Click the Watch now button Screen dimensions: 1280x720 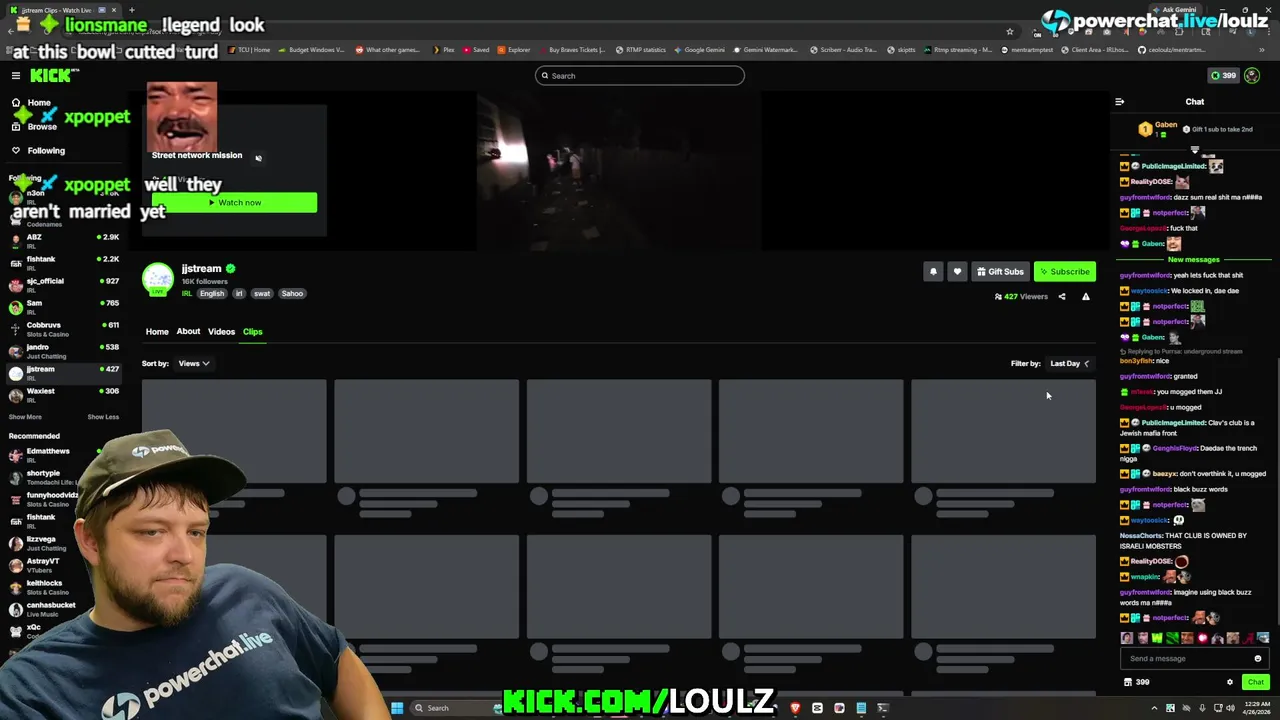pyautogui.click(x=234, y=203)
